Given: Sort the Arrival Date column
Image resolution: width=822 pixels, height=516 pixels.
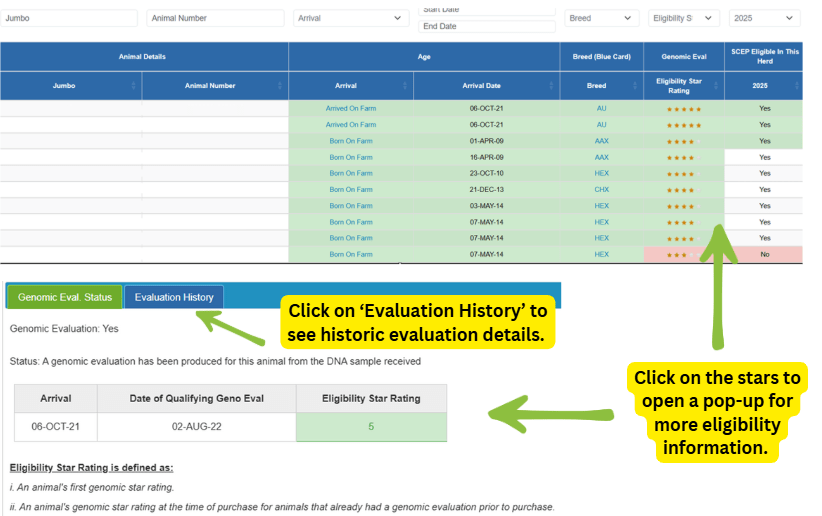Looking at the screenshot, I should click(550, 86).
